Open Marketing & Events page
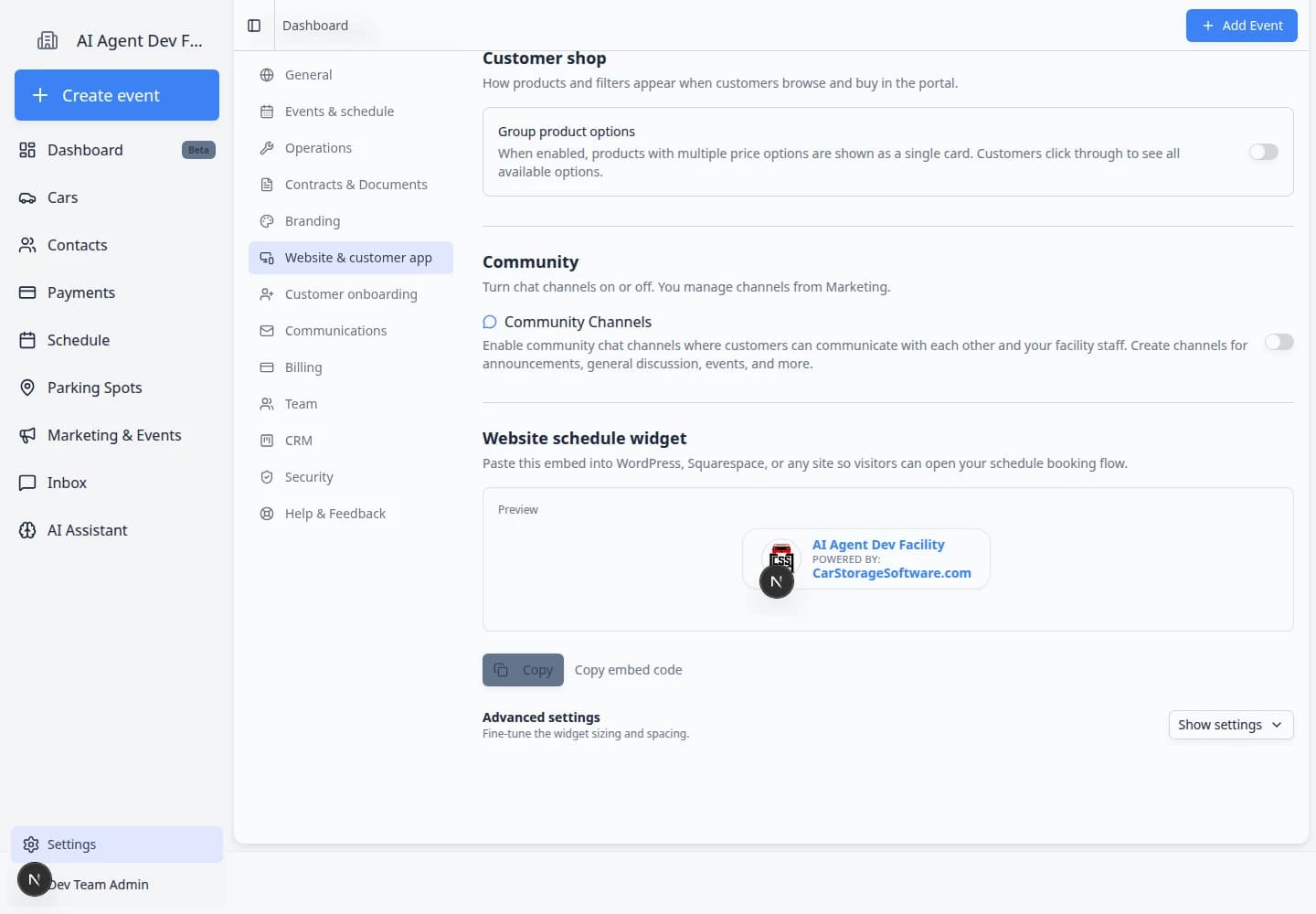The image size is (1316, 914). [x=117, y=435]
